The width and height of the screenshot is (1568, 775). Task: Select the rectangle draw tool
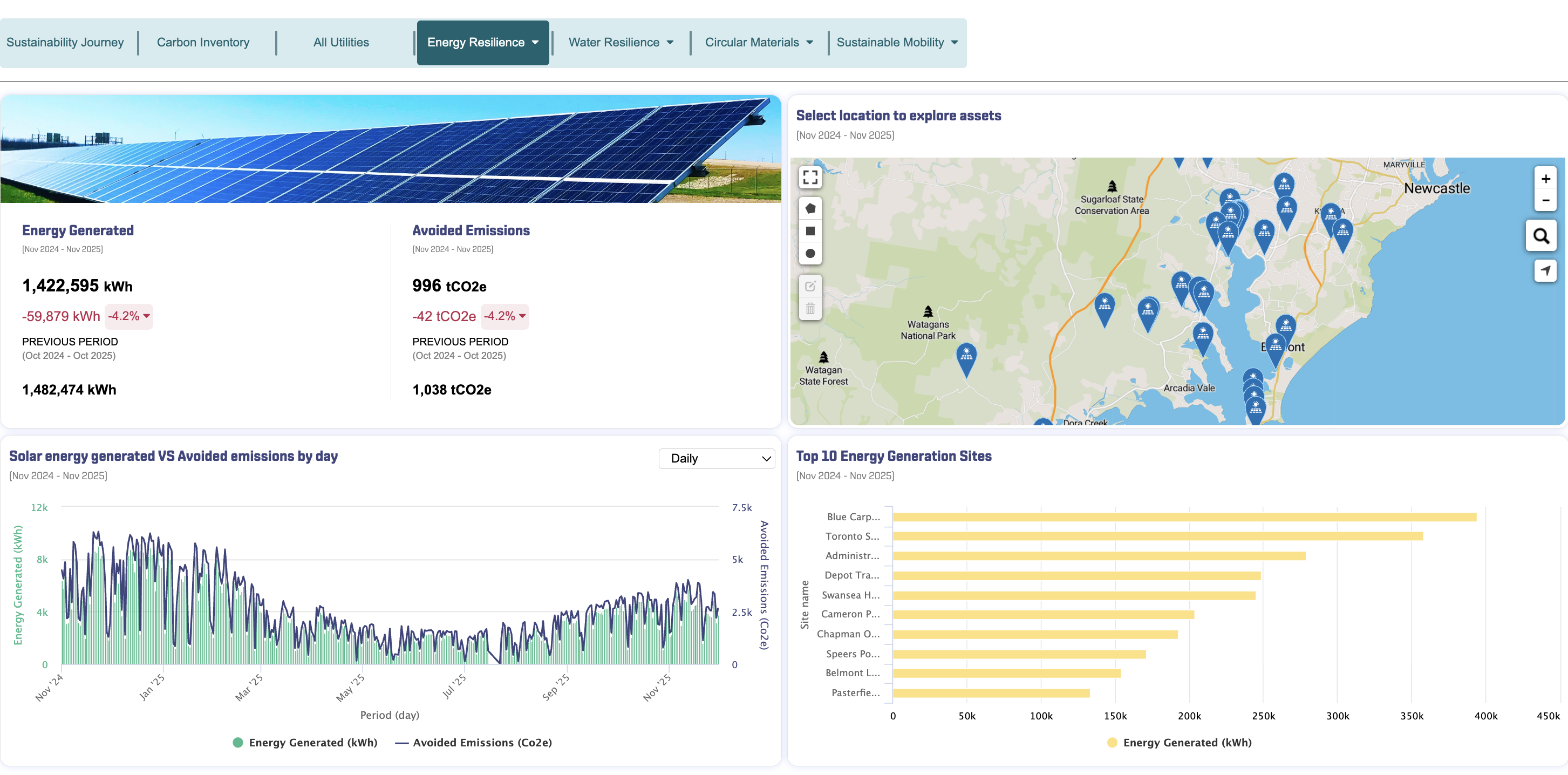pos(810,231)
